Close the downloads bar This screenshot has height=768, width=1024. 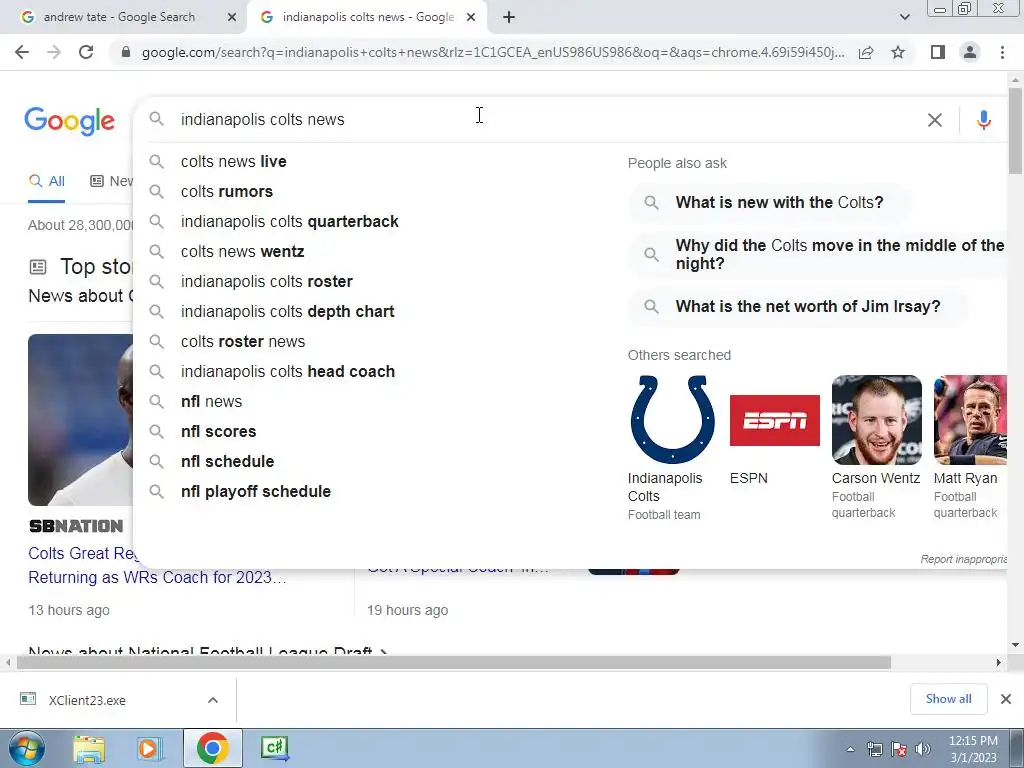(x=1006, y=699)
